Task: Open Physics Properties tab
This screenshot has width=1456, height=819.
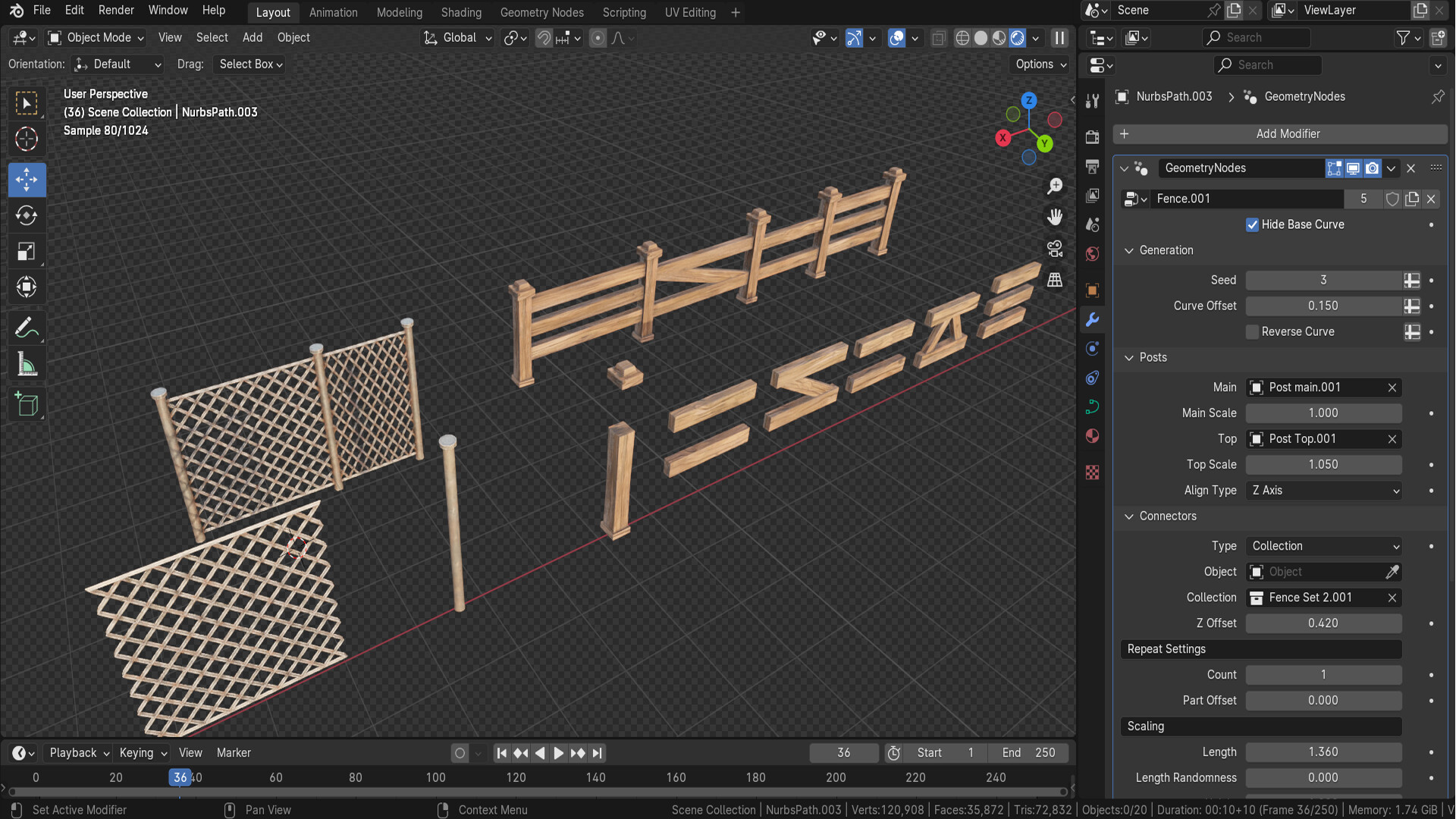Action: click(x=1092, y=378)
